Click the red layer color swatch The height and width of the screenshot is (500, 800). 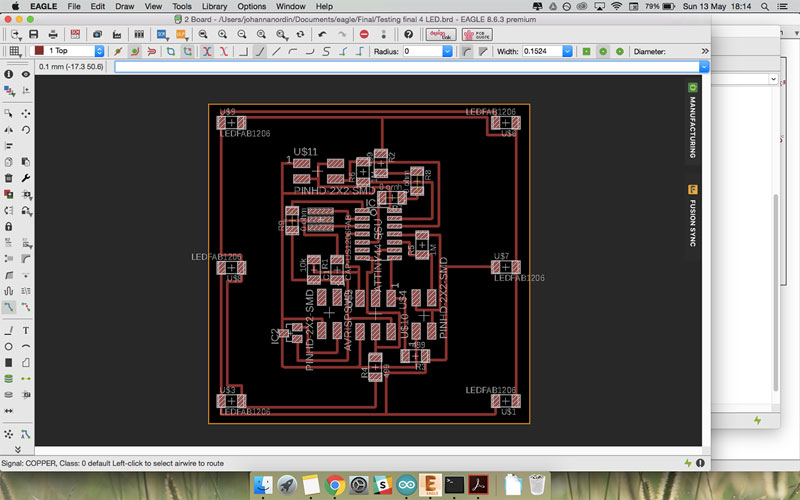(39, 51)
